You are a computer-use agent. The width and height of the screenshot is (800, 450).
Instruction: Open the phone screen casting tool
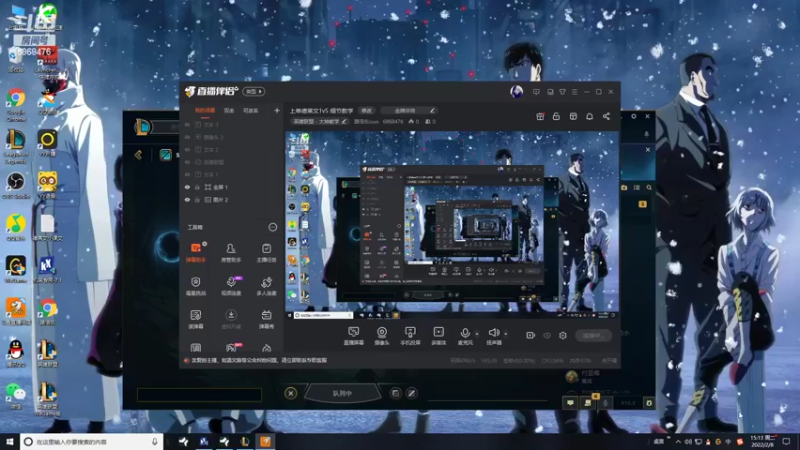410,336
